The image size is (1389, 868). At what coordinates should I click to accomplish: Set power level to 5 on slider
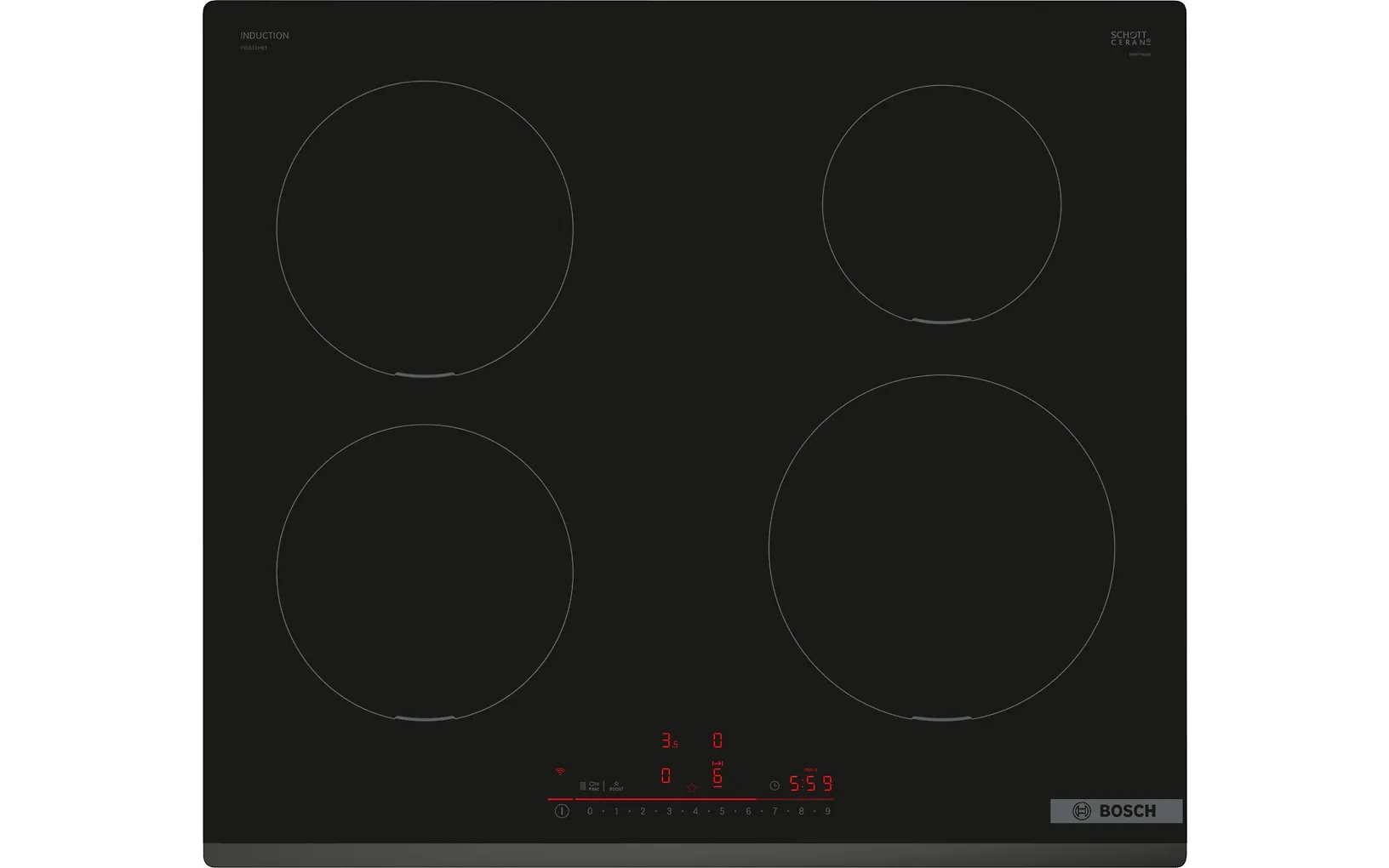coord(722,812)
